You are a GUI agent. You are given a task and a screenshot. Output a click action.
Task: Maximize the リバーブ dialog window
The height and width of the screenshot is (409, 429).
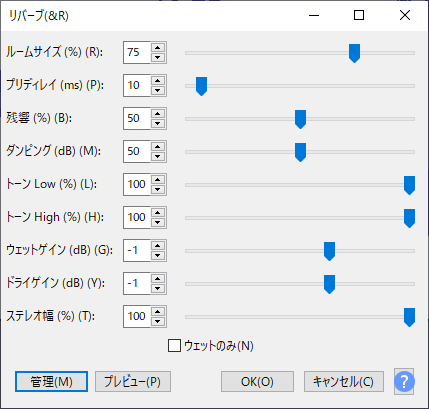(359, 15)
